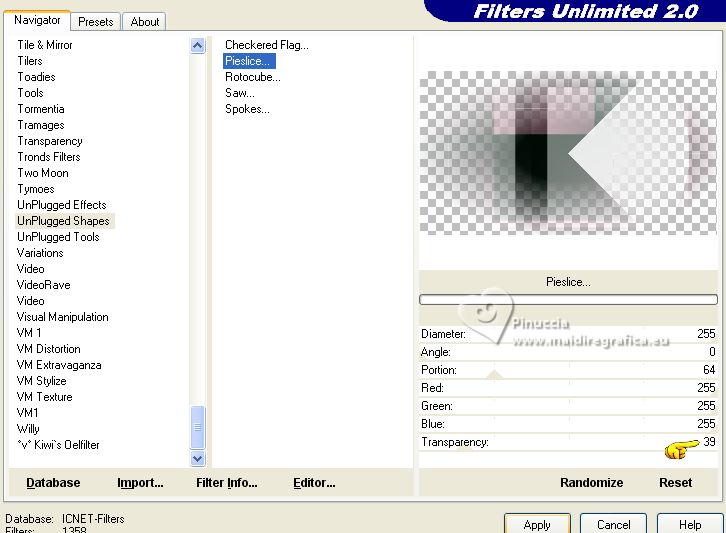
Task: Select the Tronds Filters category
Action: tap(49, 157)
